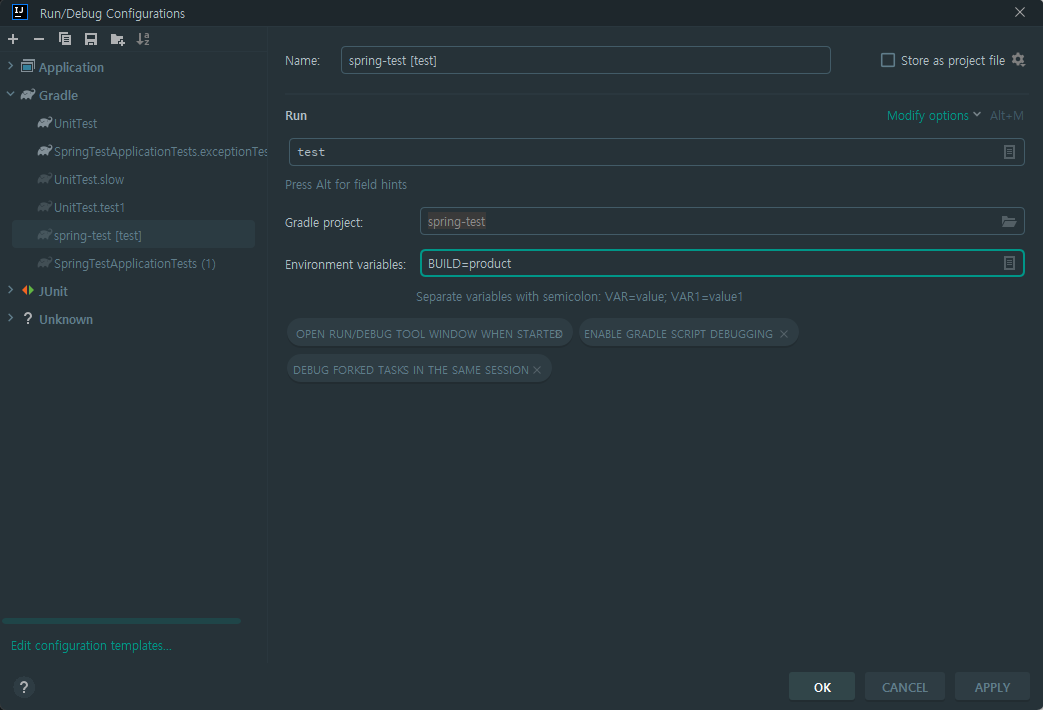Select the Gradle category label
The height and width of the screenshot is (710, 1043).
tap(59, 95)
